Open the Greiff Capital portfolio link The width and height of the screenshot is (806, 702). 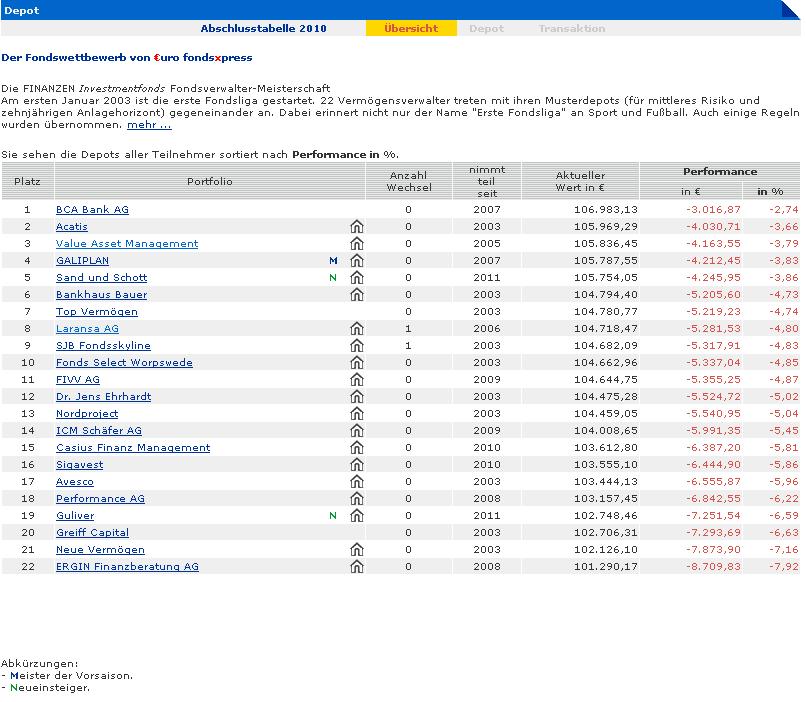pyautogui.click(x=92, y=533)
